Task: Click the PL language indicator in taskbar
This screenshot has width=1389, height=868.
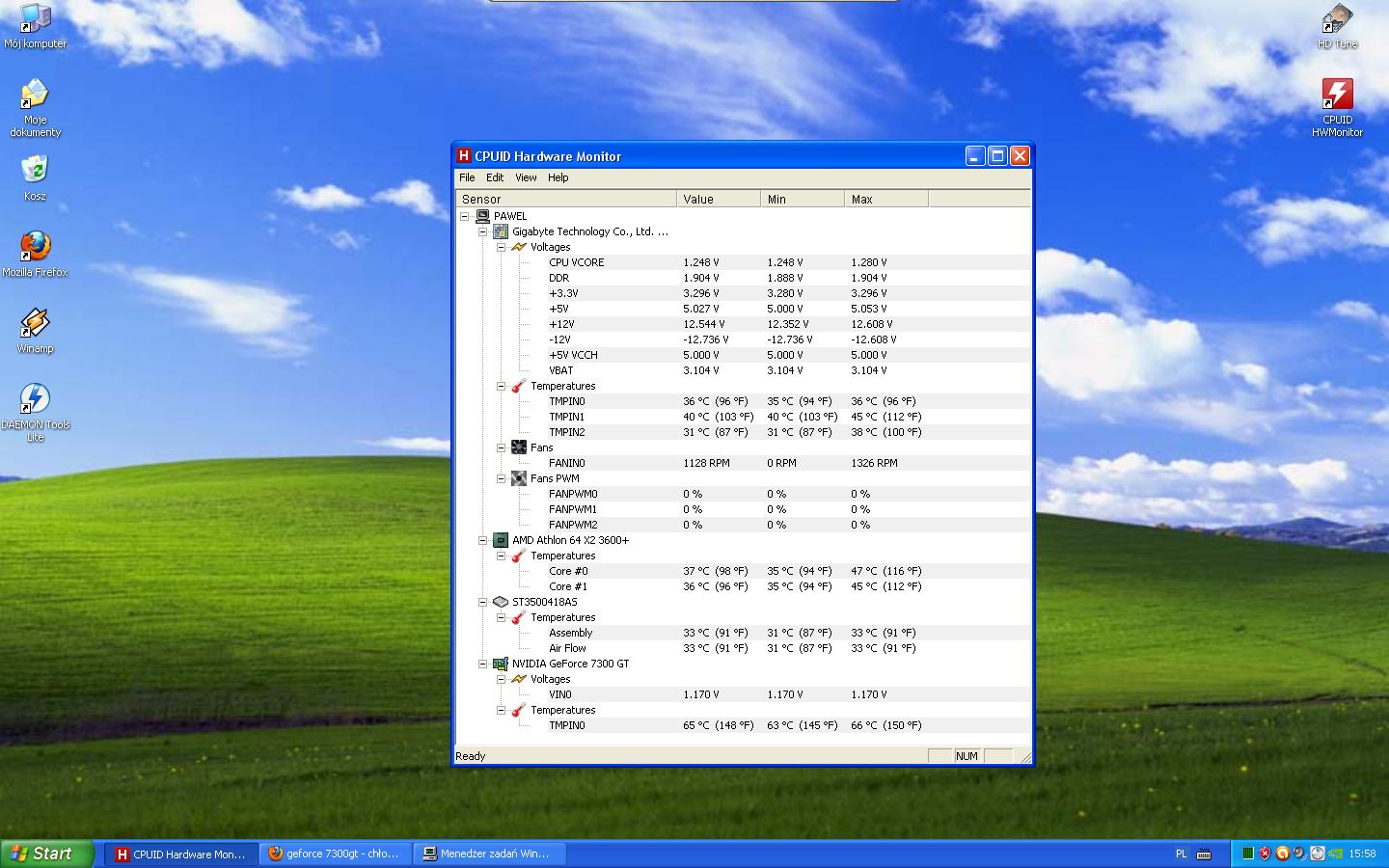Action: (x=1182, y=854)
